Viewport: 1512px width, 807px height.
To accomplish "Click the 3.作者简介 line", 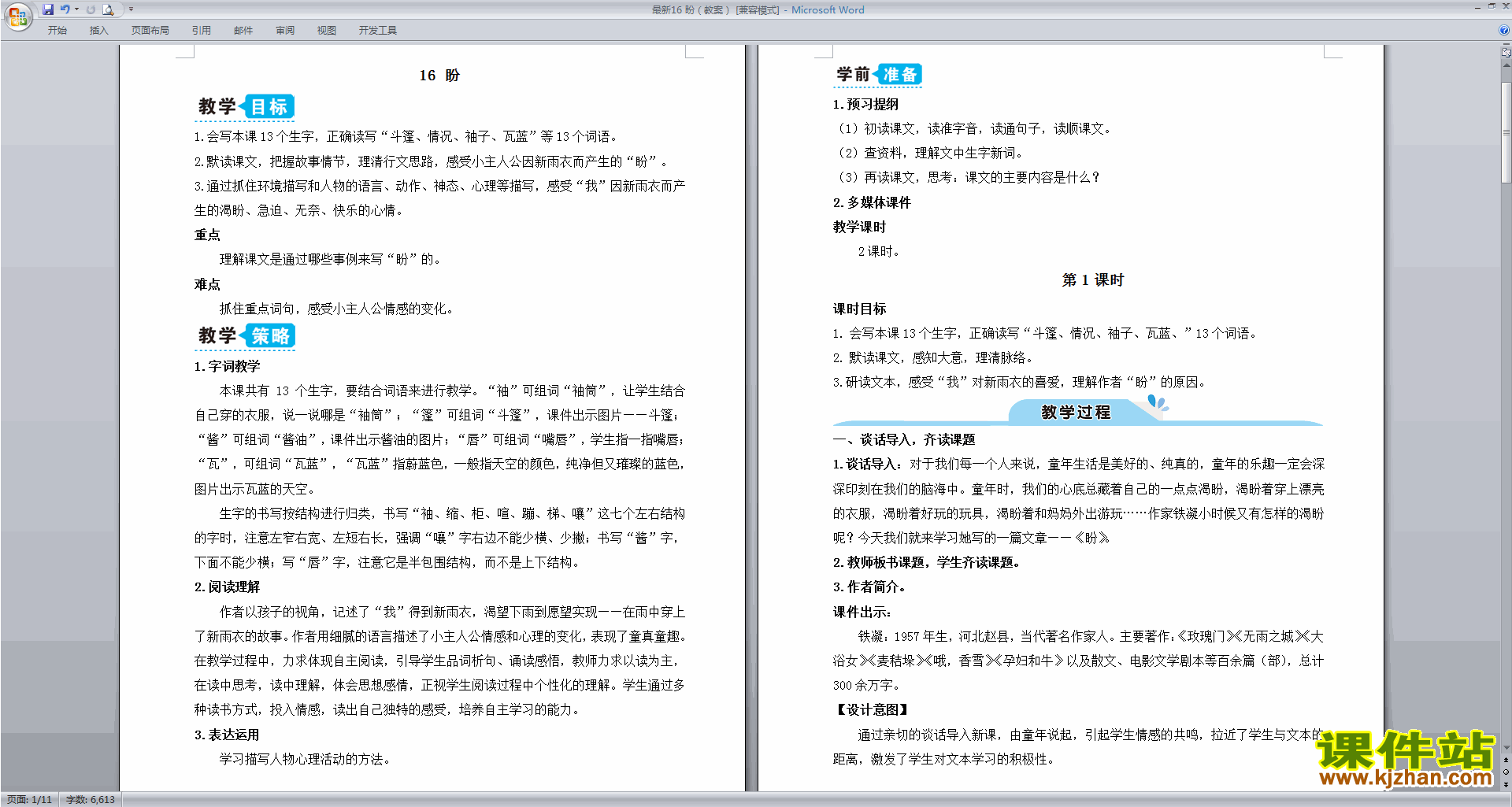I will click(x=869, y=587).
